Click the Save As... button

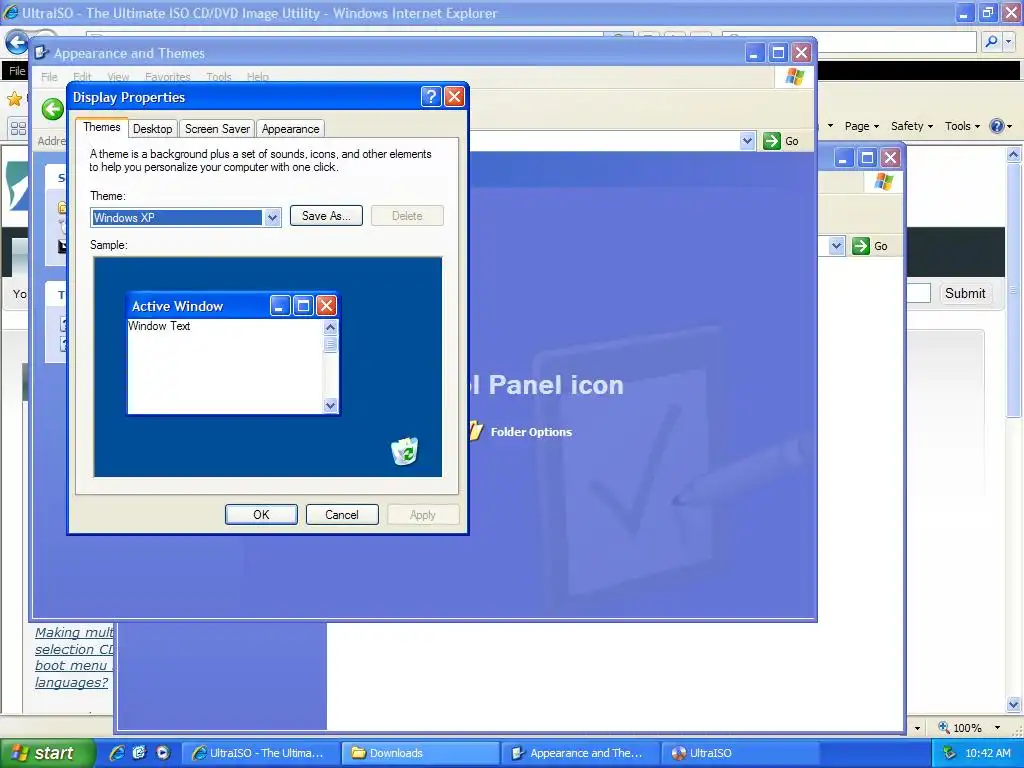point(326,216)
